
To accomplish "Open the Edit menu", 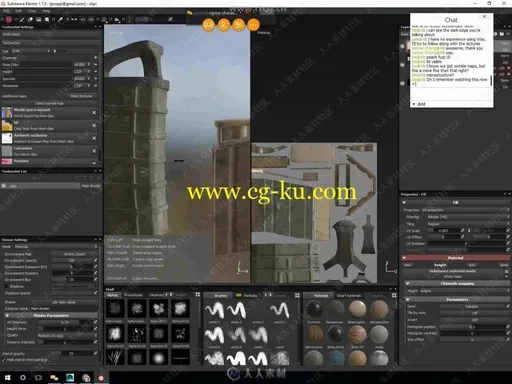I will tap(19, 11).
